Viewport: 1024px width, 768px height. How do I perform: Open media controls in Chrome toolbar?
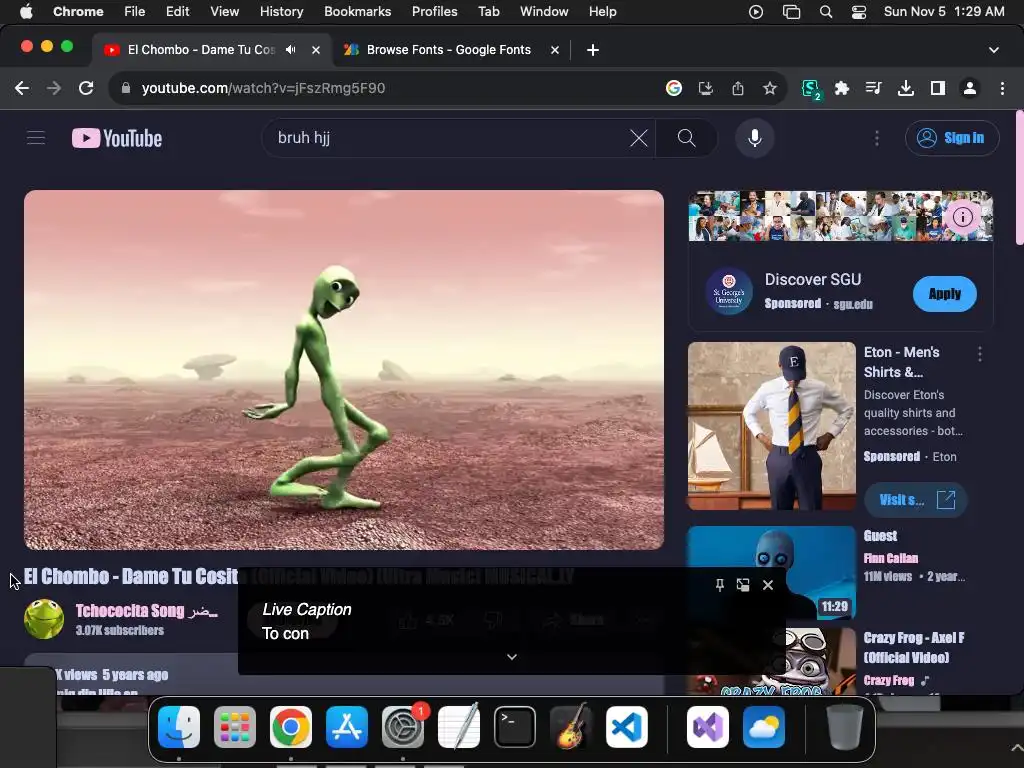click(873, 88)
